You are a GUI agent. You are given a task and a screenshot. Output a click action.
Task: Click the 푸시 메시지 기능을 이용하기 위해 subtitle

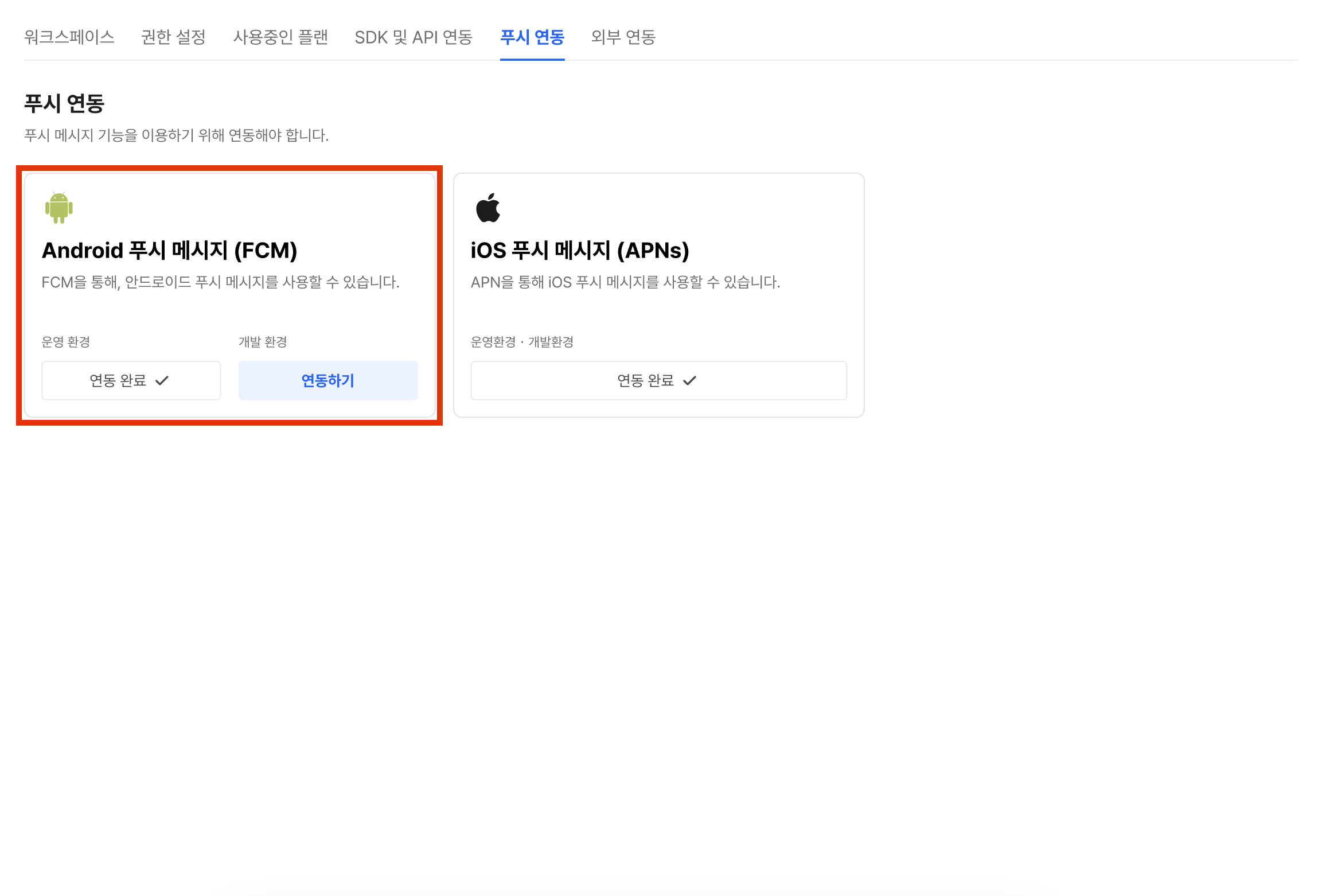coord(176,135)
